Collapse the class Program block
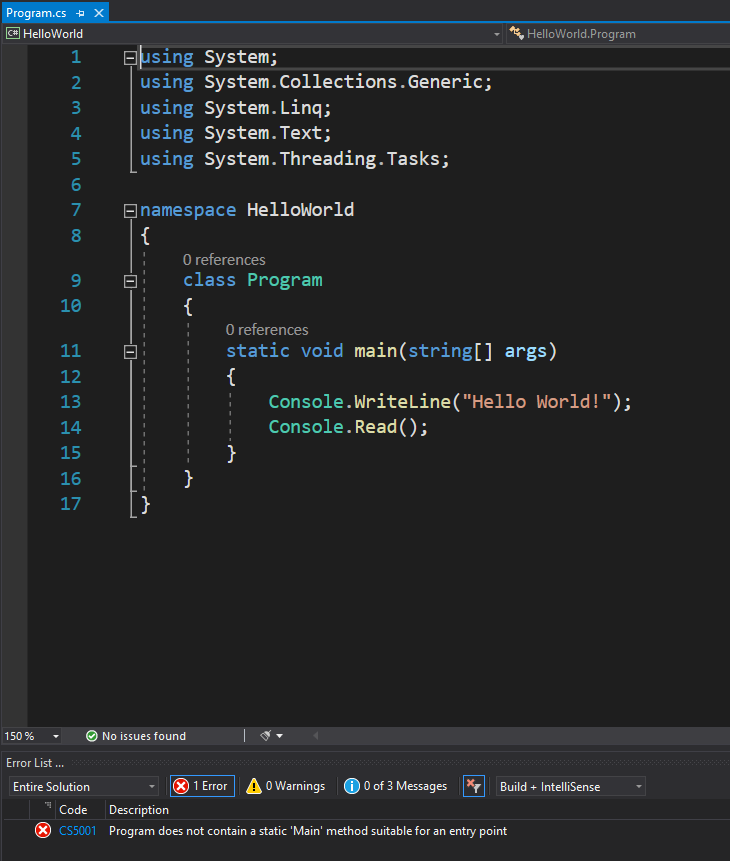 tap(129, 281)
